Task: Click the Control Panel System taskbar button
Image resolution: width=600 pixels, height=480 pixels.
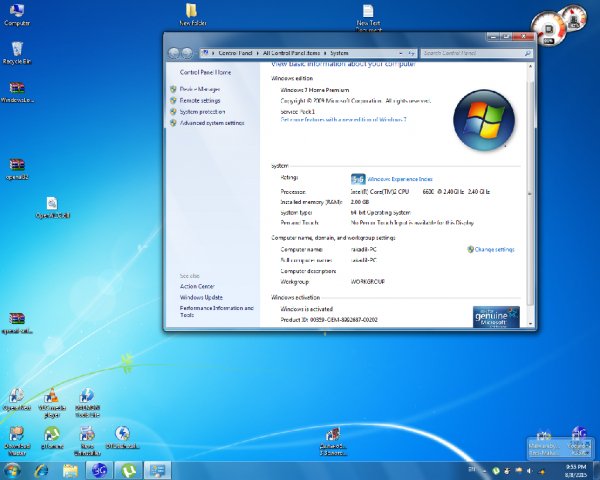Action: (157, 471)
